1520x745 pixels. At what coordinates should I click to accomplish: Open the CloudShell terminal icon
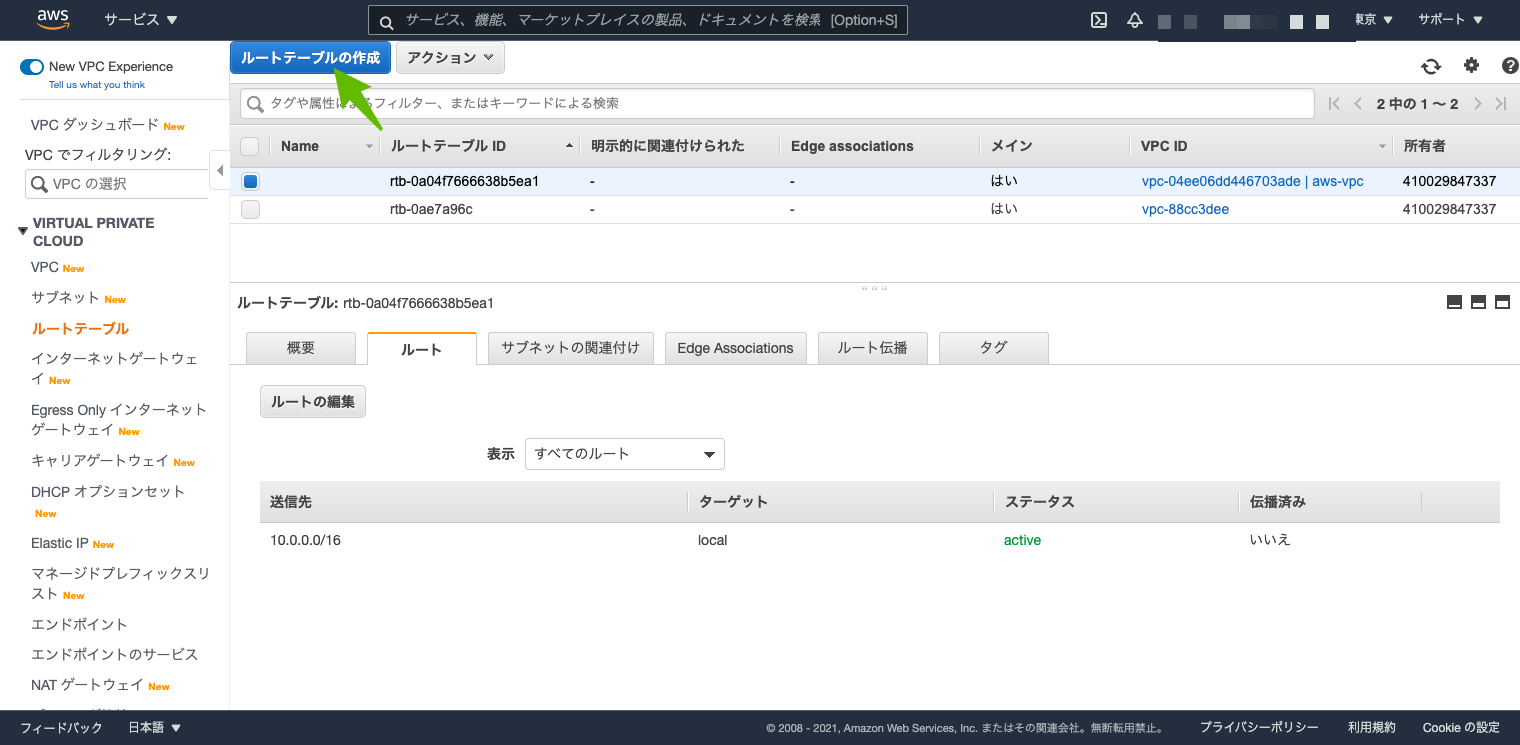click(x=1098, y=20)
